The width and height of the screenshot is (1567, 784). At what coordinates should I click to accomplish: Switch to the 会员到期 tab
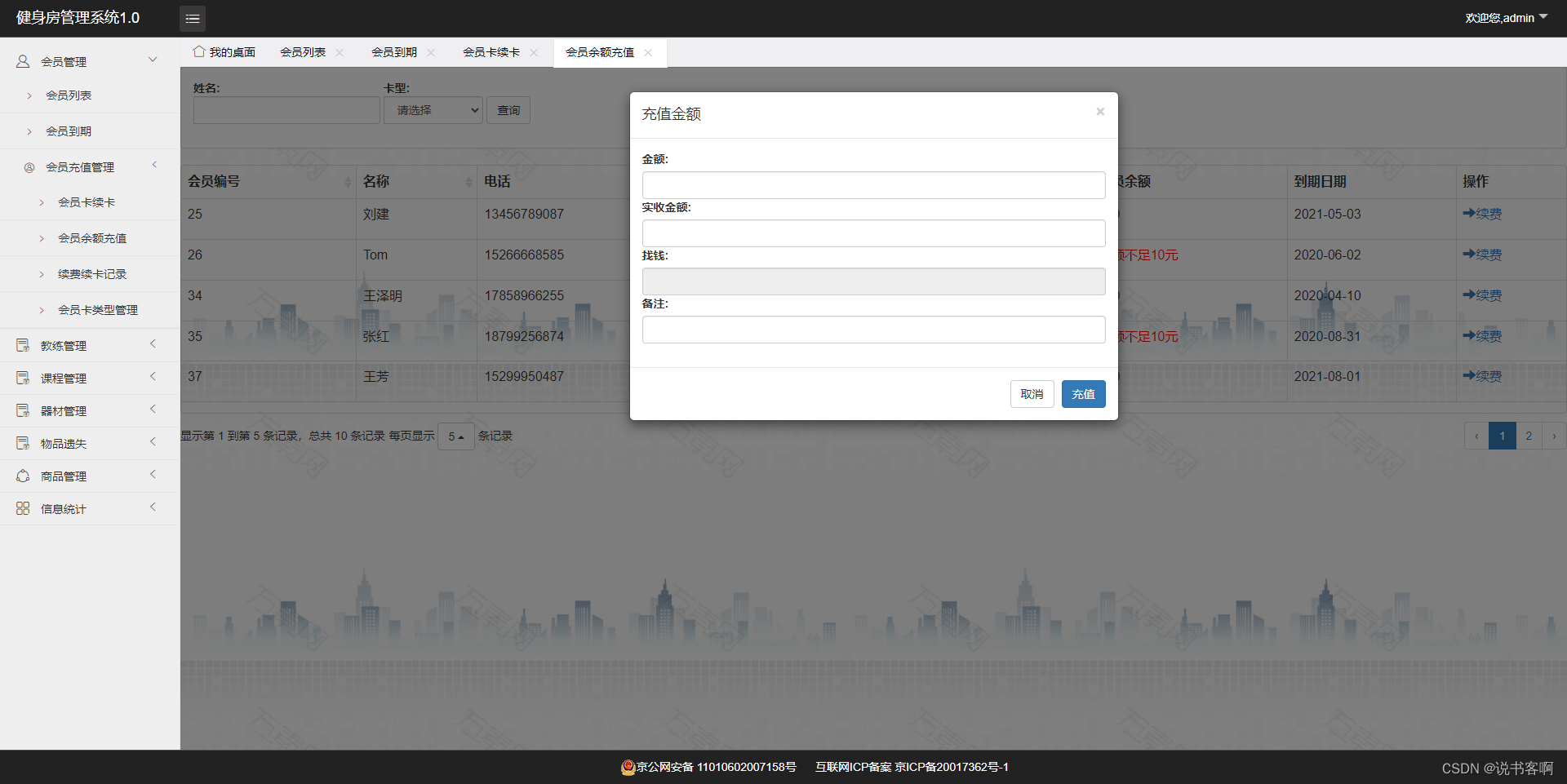pyautogui.click(x=394, y=52)
